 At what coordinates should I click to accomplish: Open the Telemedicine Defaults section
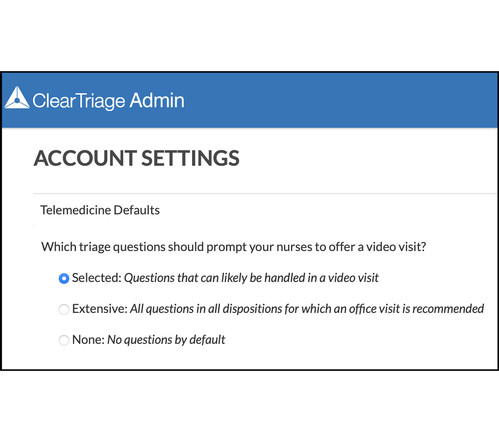[x=100, y=210]
